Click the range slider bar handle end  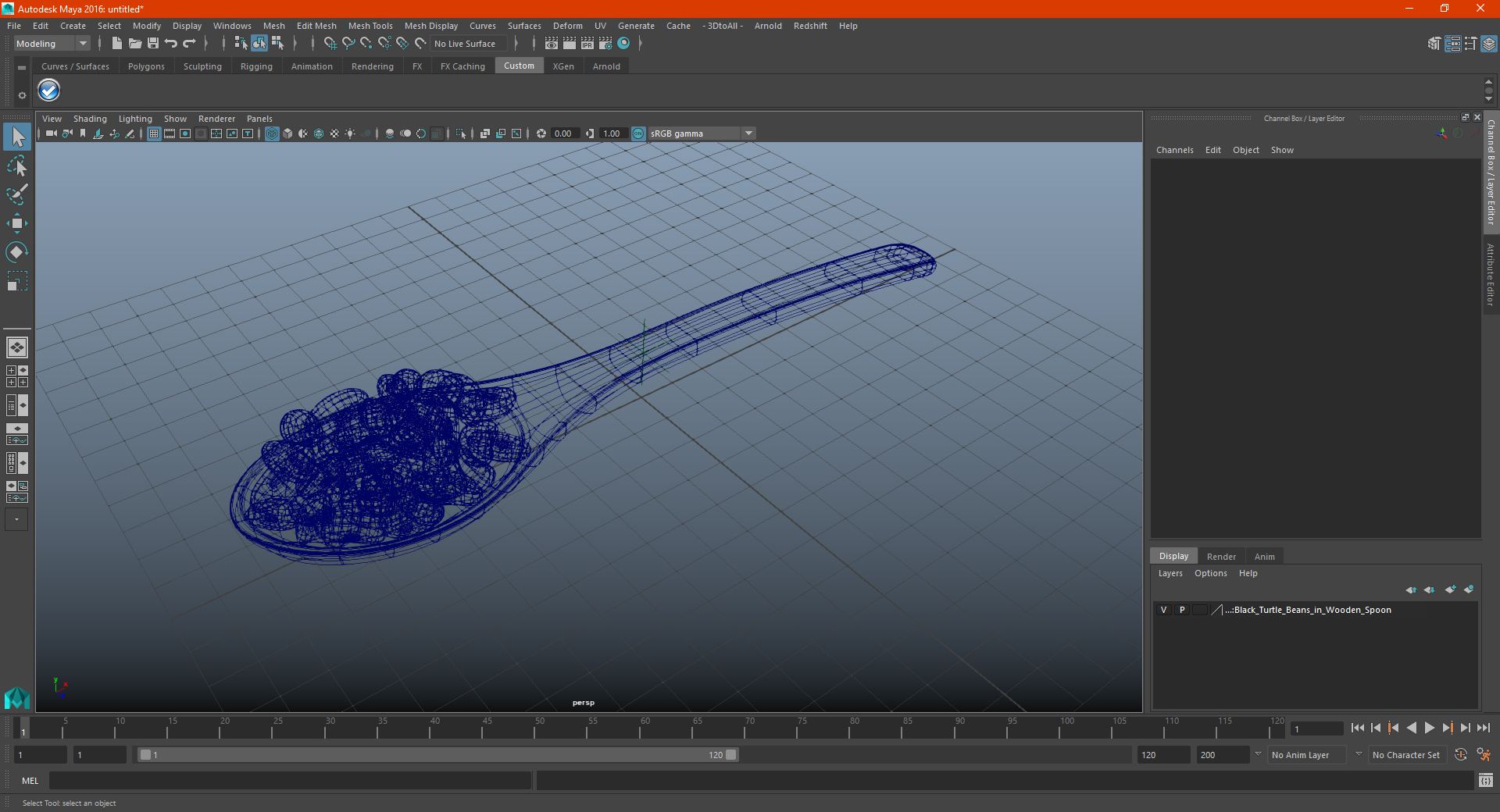pos(730,755)
